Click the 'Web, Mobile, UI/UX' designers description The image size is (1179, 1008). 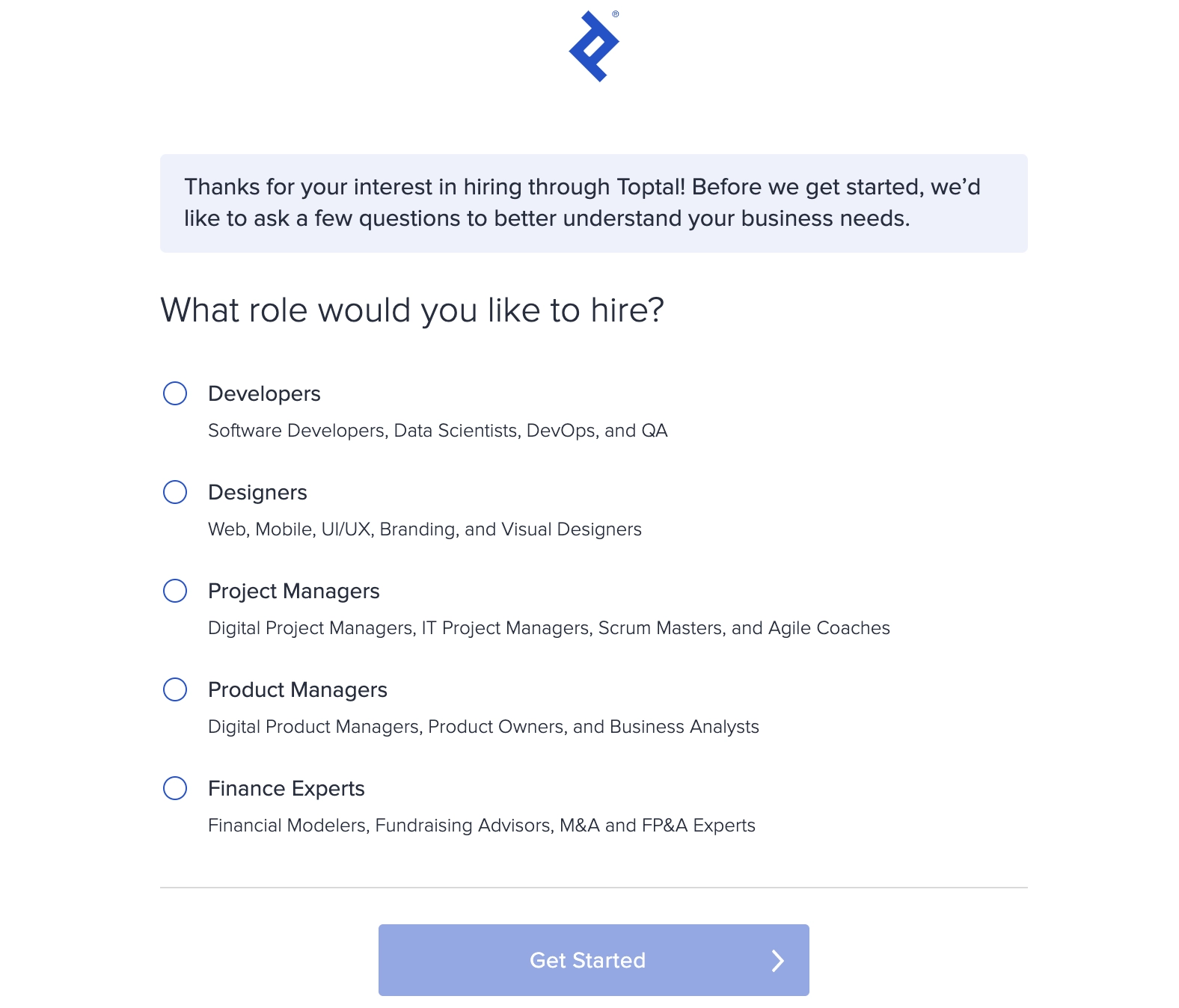(x=424, y=529)
